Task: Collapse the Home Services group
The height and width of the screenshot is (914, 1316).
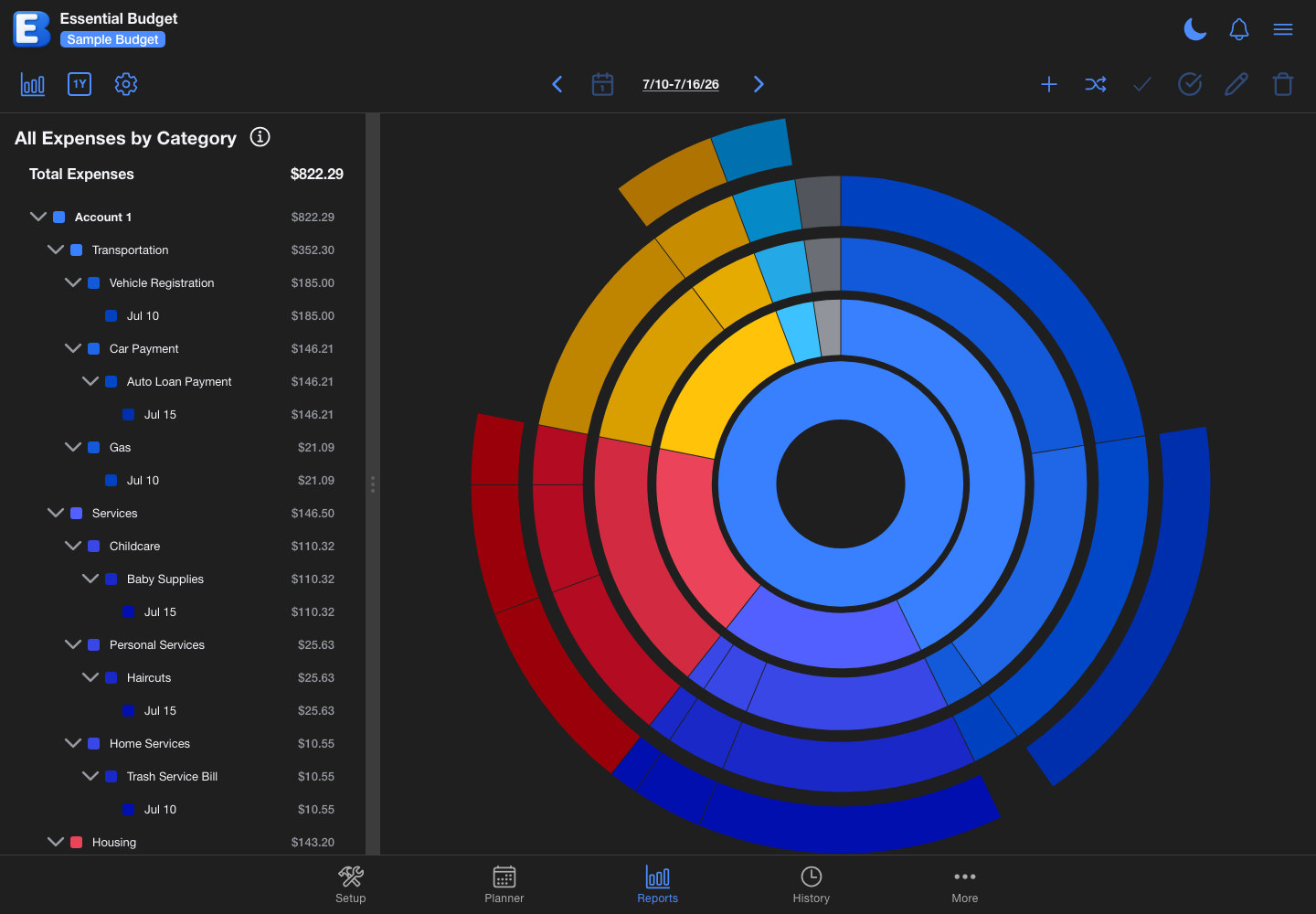Action: [x=73, y=743]
